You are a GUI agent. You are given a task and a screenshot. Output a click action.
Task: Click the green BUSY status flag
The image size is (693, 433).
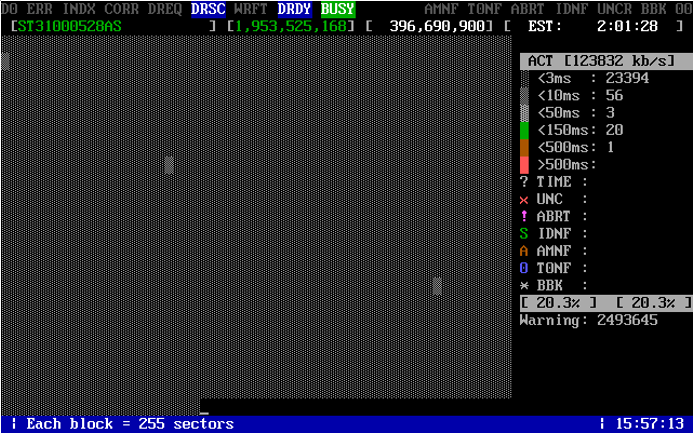click(x=338, y=9)
